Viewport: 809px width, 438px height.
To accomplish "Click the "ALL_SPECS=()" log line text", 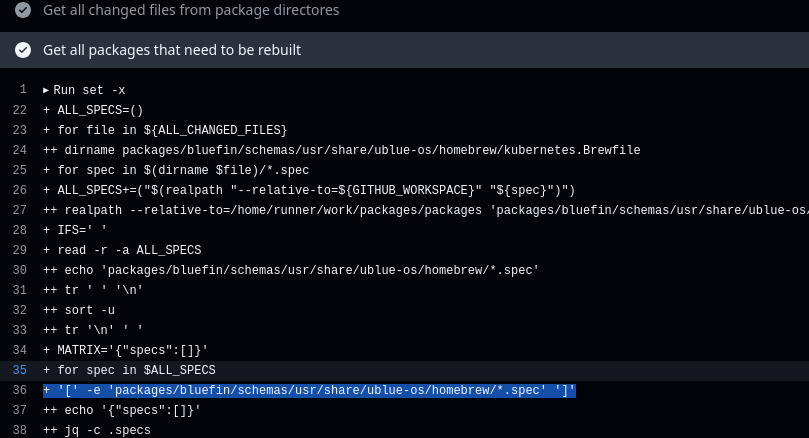I will click(x=93, y=110).
